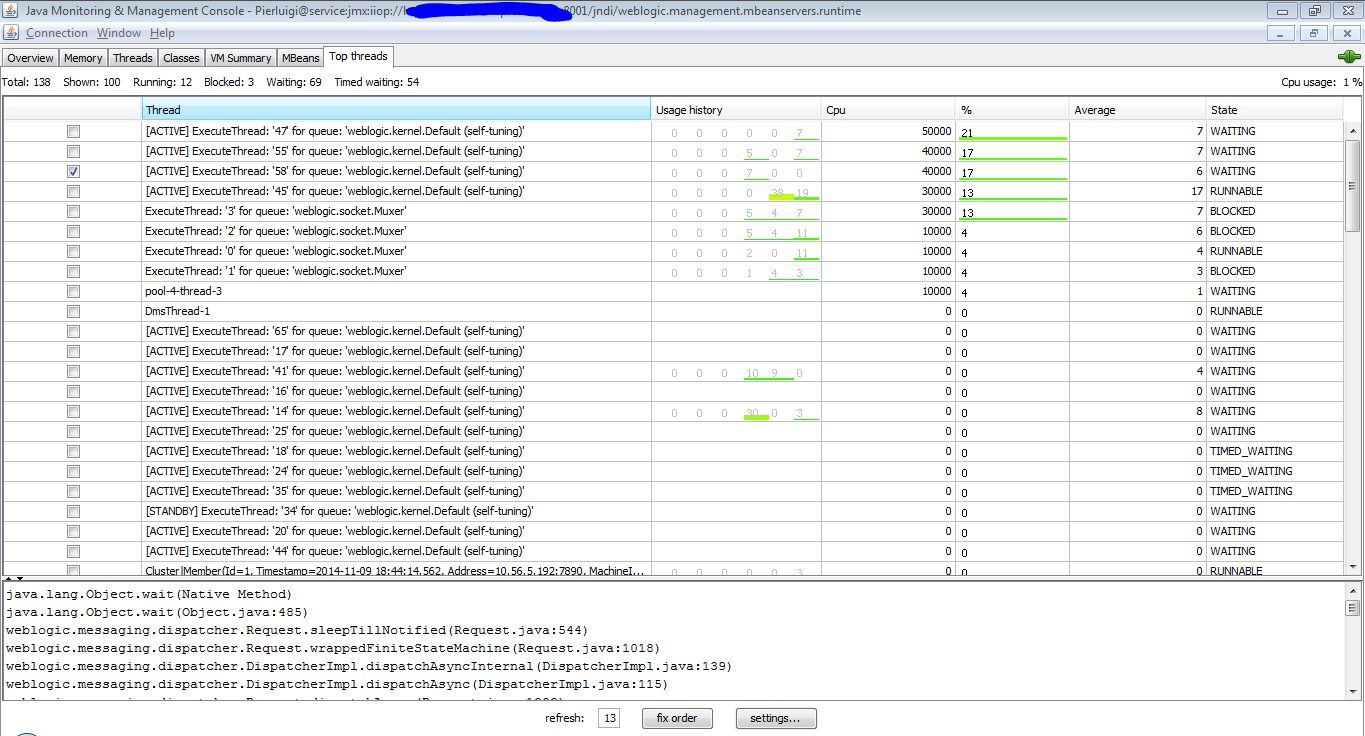Uncheck ExecuteThread '58' checkbox
This screenshot has width=1365, height=736.
pyautogui.click(x=72, y=171)
